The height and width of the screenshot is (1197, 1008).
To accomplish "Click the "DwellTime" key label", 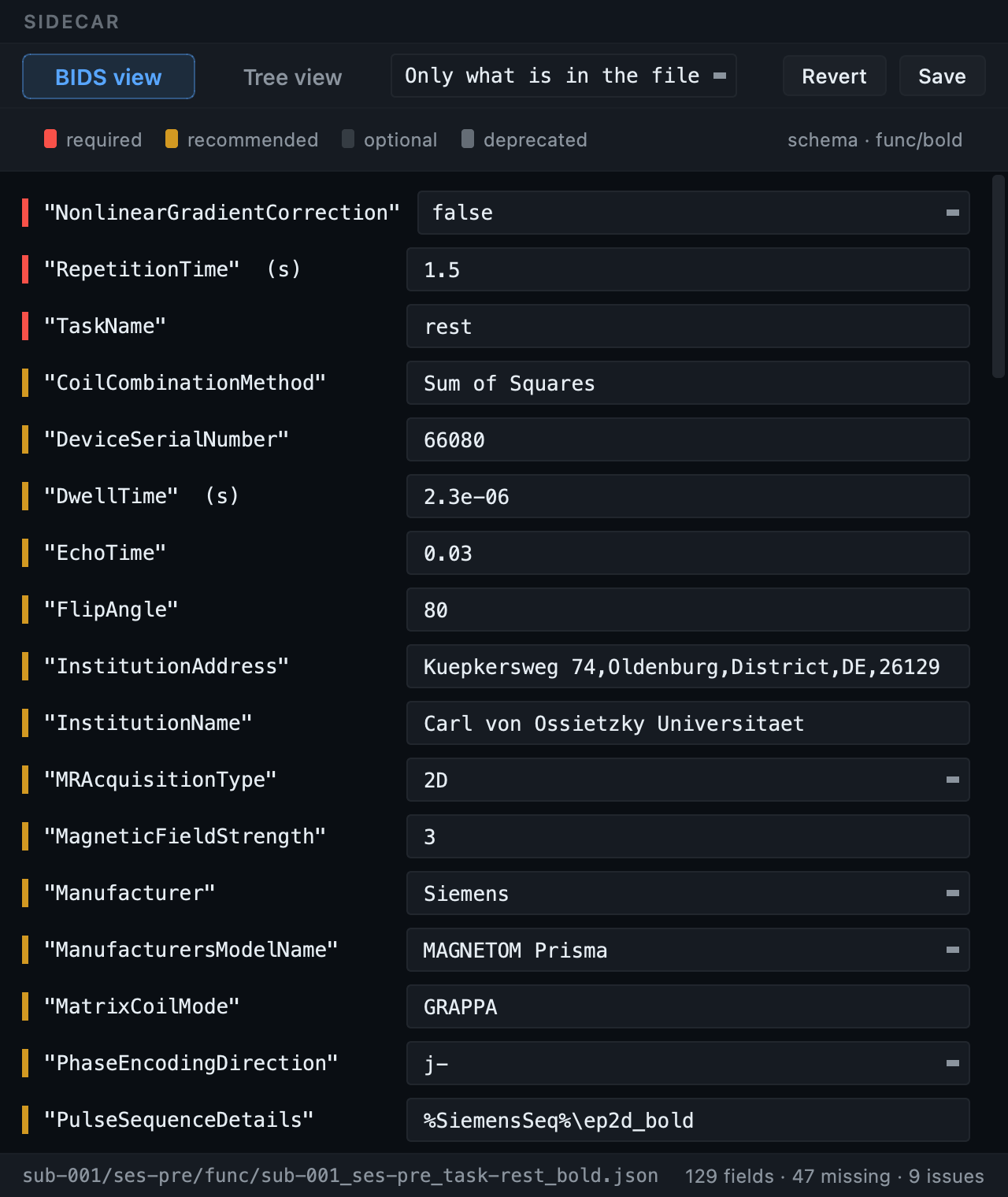I will (x=111, y=496).
